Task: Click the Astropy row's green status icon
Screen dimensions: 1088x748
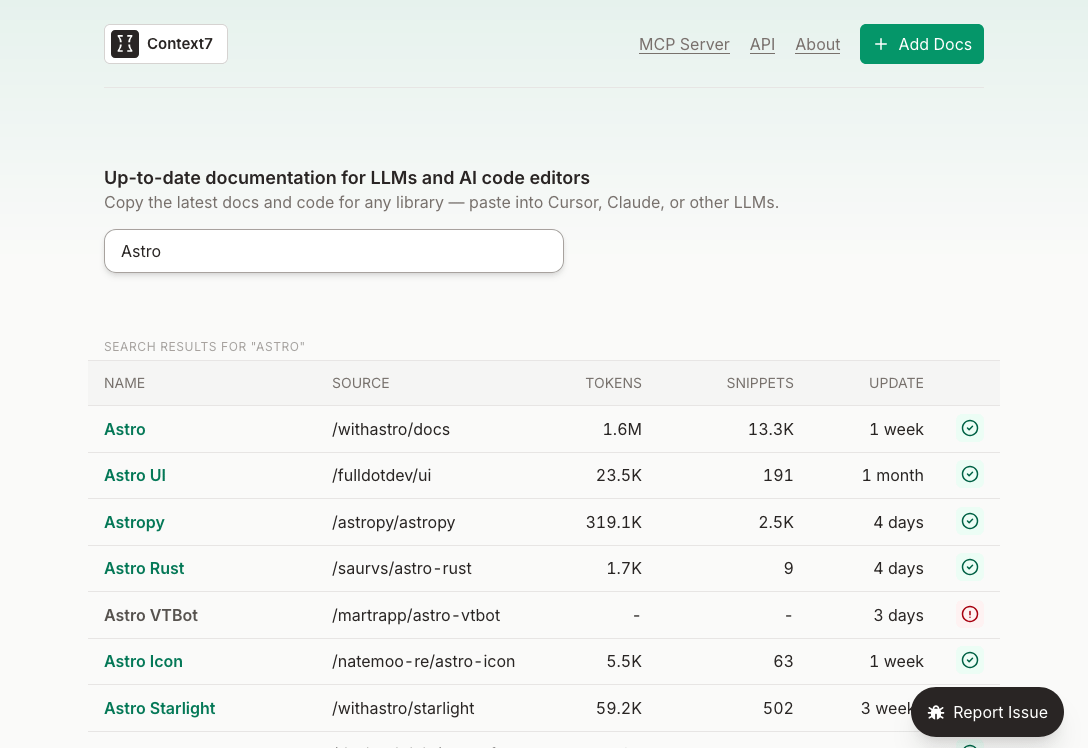Action: point(969,521)
